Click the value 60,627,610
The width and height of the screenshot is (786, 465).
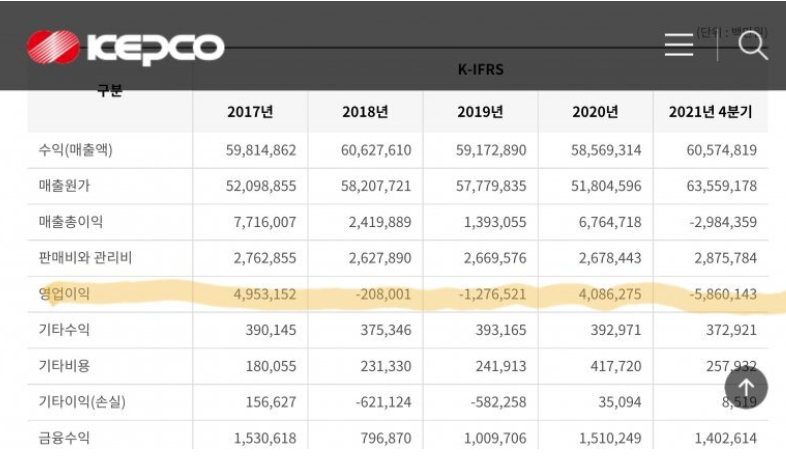click(376, 150)
